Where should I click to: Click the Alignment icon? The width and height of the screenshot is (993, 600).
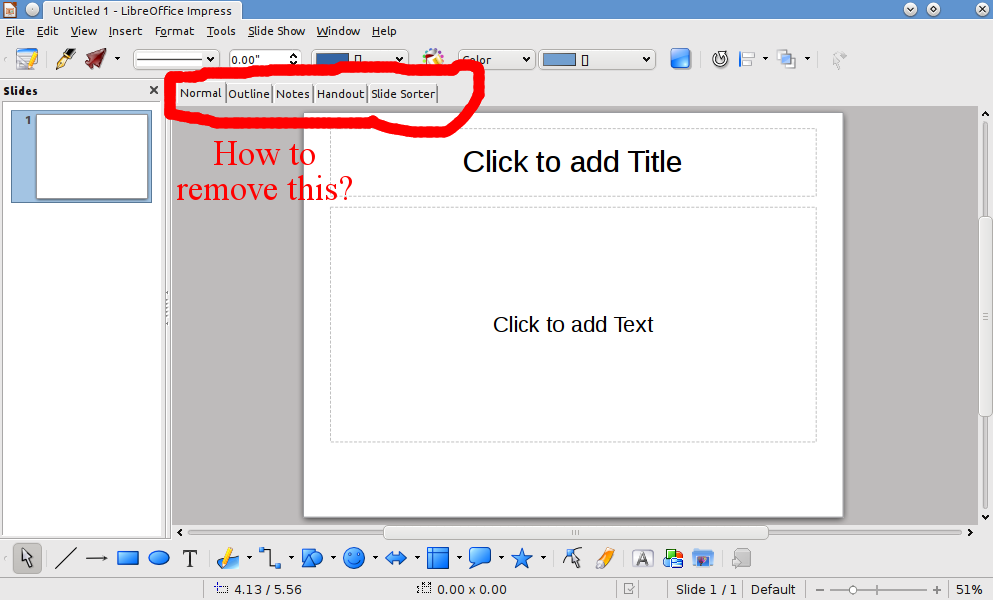[x=747, y=59]
